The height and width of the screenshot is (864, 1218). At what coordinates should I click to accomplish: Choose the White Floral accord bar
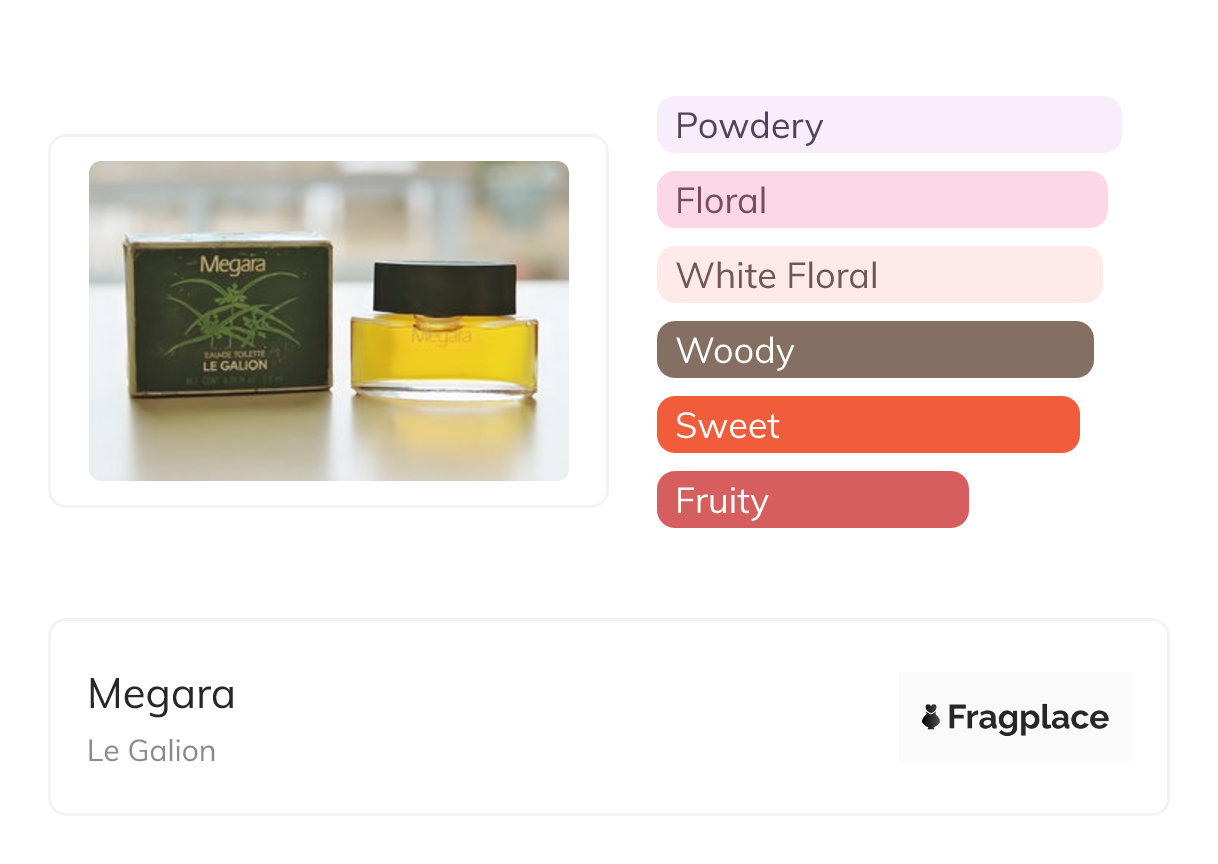click(879, 275)
